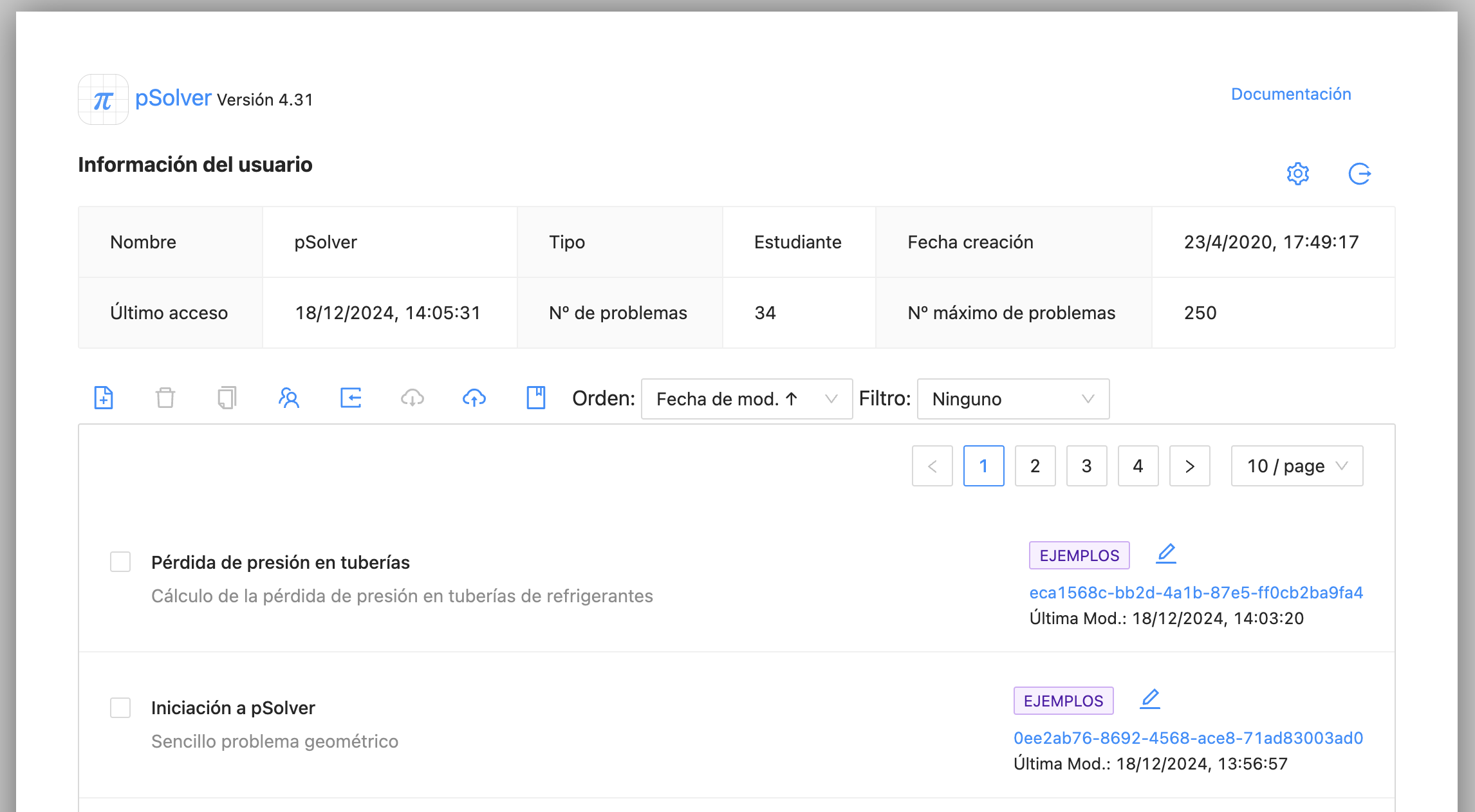Open link 0ee2ab76-8692-4568-ace8-71ad83003ad0
This screenshot has width=1475, height=812.
pos(1188,738)
